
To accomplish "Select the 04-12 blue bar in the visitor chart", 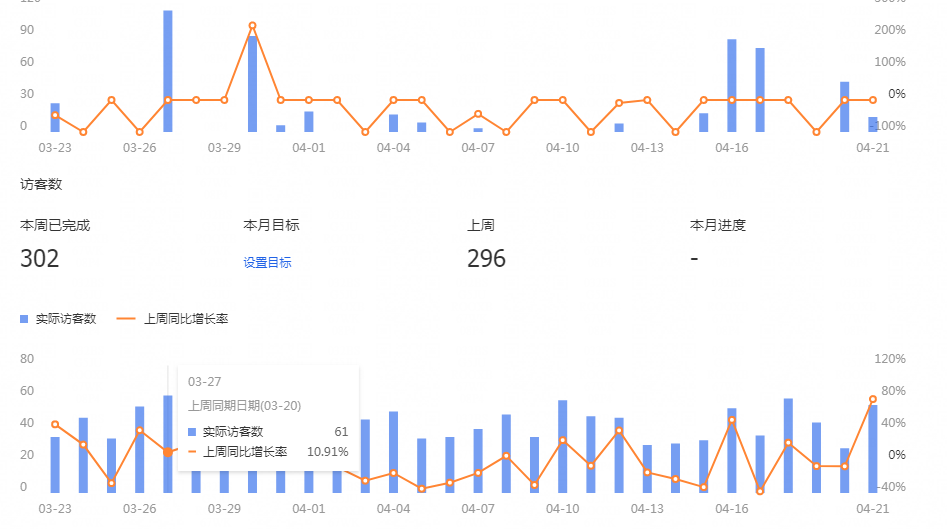I will click(x=619, y=455).
